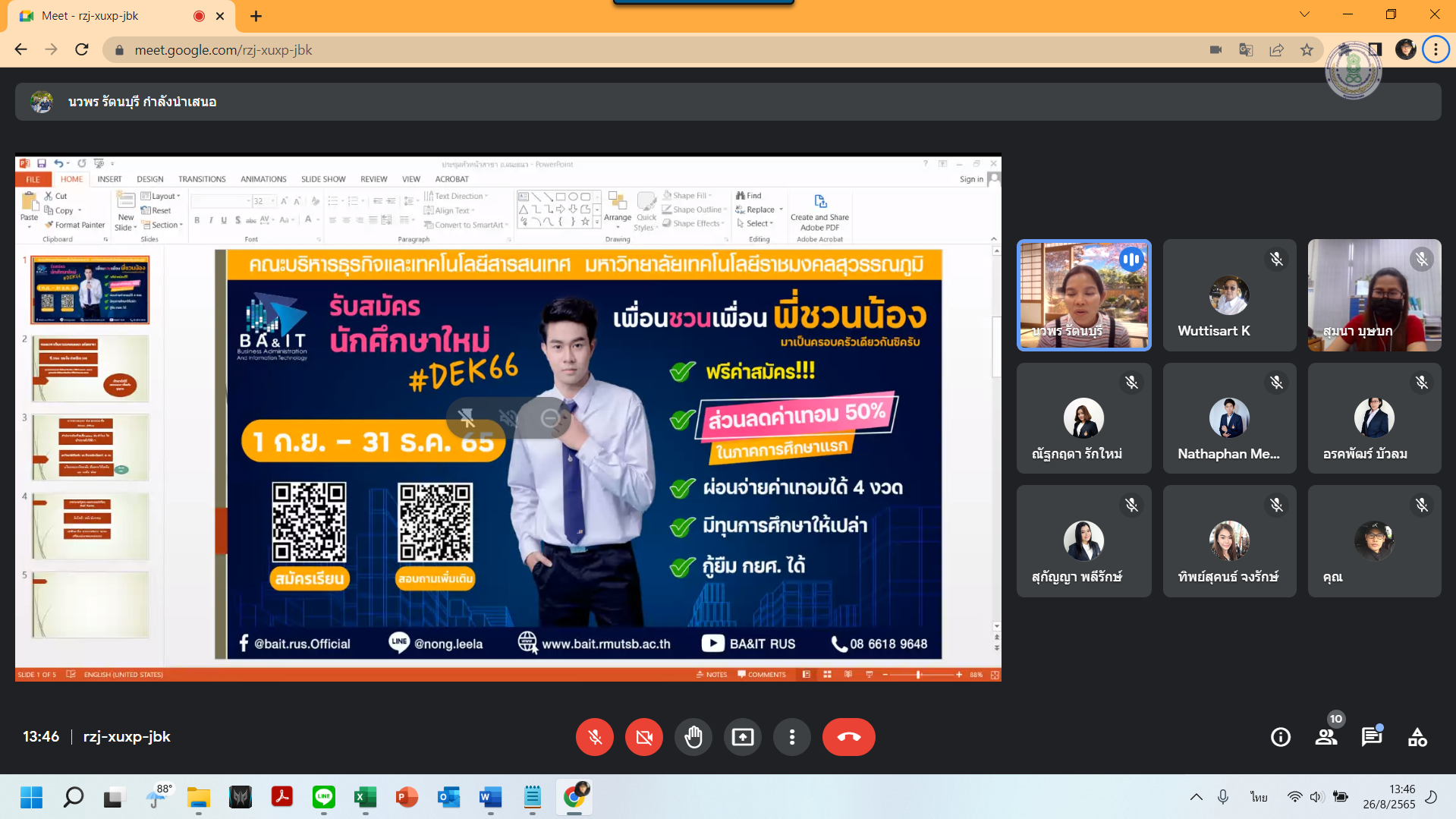The width and height of the screenshot is (1456, 819).
Task: Click the HOME ribbon tab in PowerPoint
Action: coord(72,180)
